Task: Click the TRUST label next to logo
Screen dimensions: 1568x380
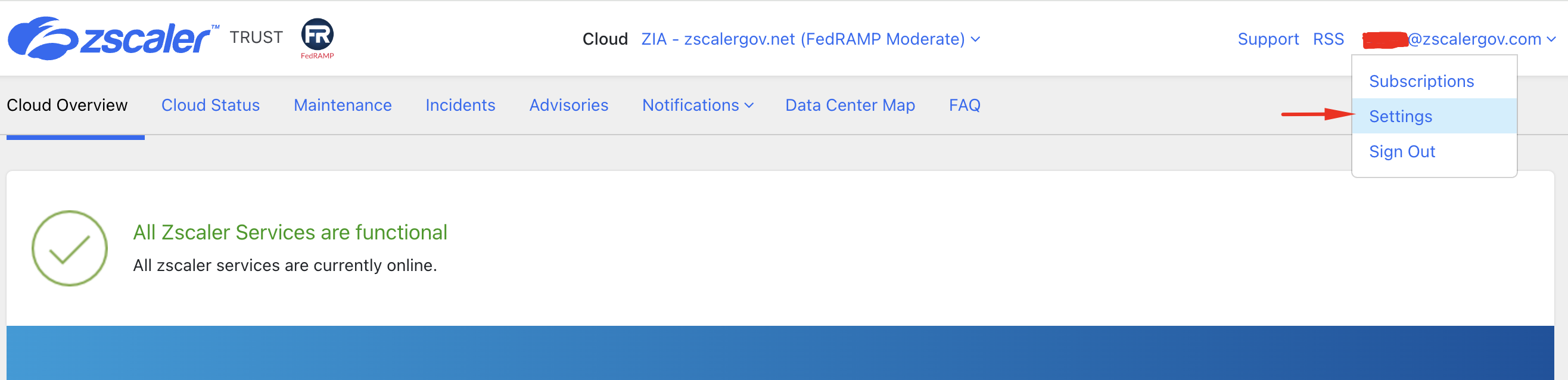Action: (x=256, y=36)
